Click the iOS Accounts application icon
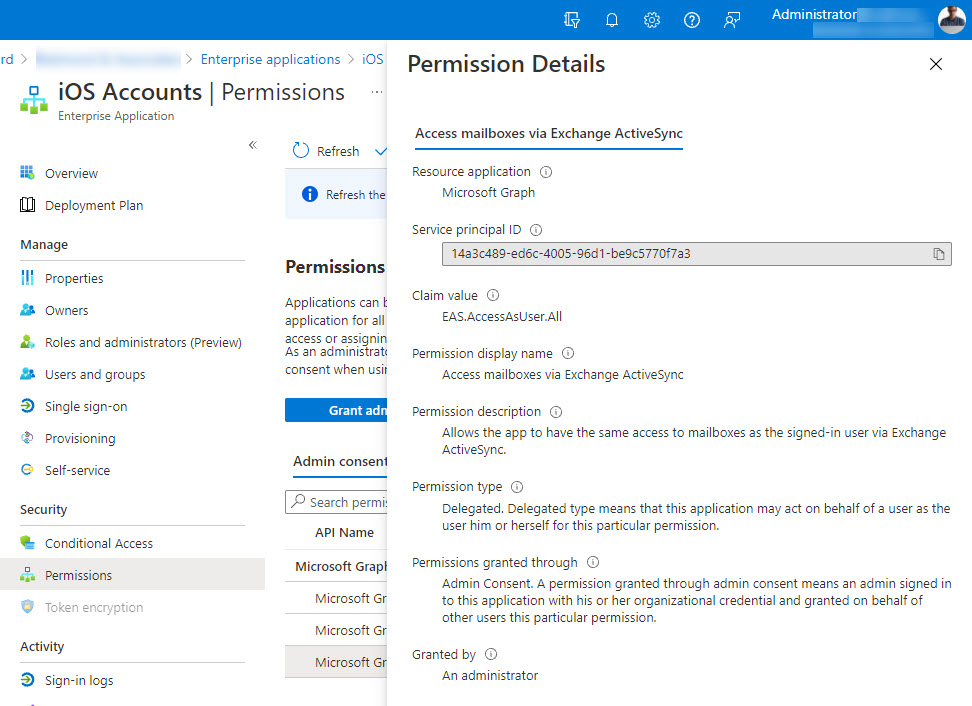972x706 pixels. point(33,100)
